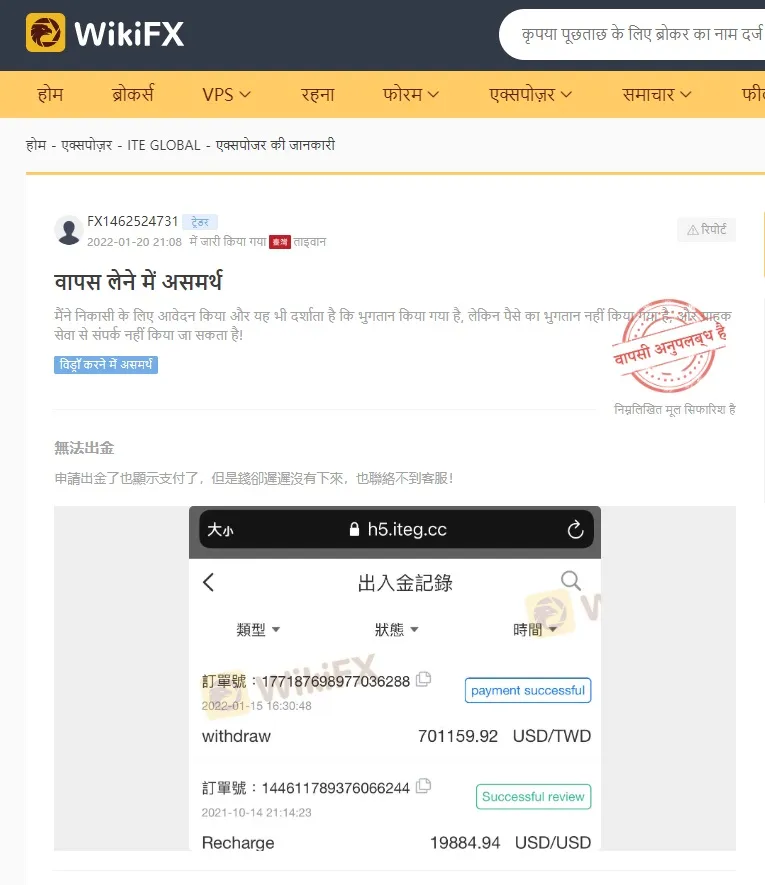Click the 出入金記錄 page title
The width and height of the screenshot is (765, 885).
coord(405,583)
